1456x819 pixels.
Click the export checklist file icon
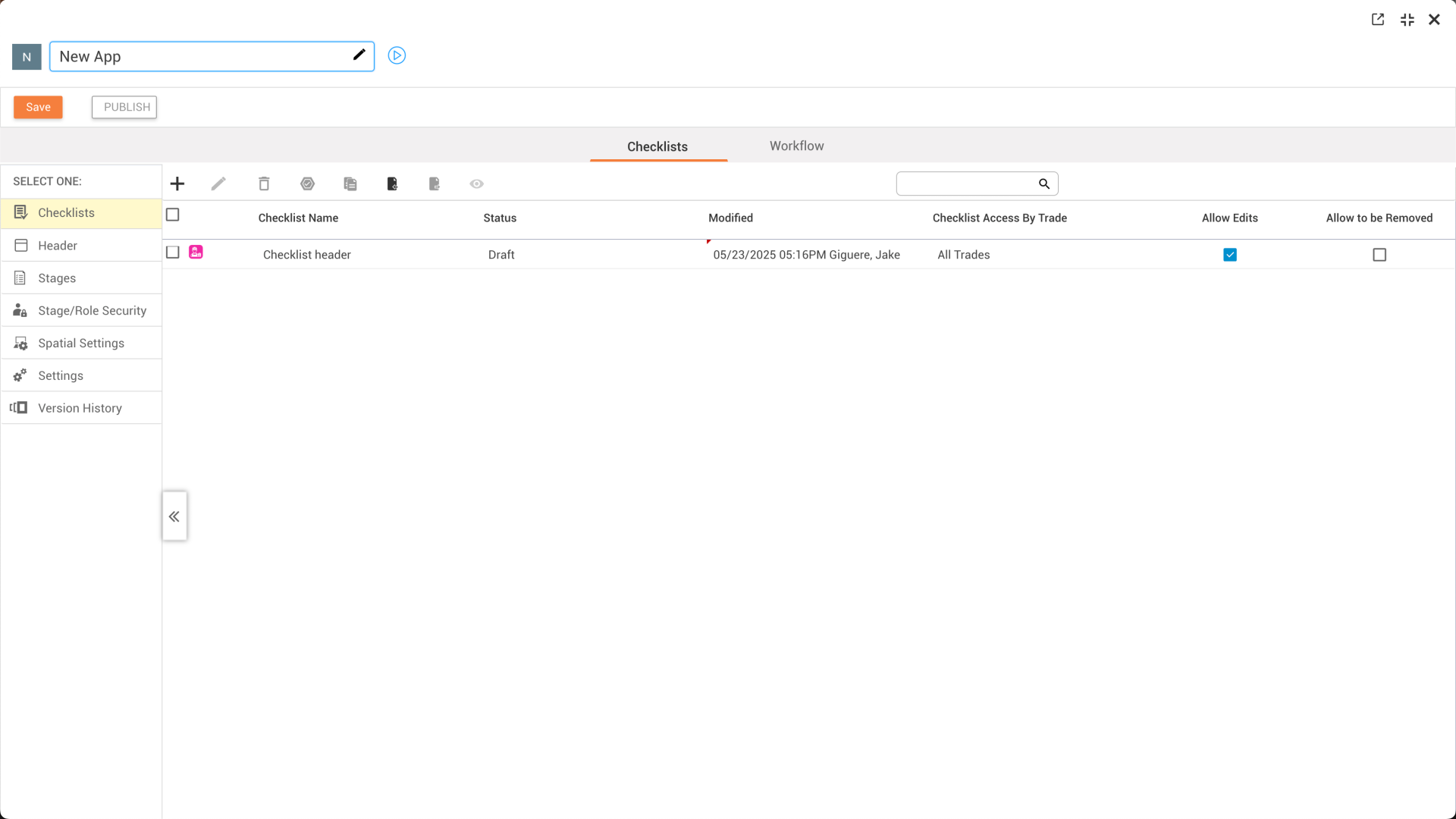435,184
